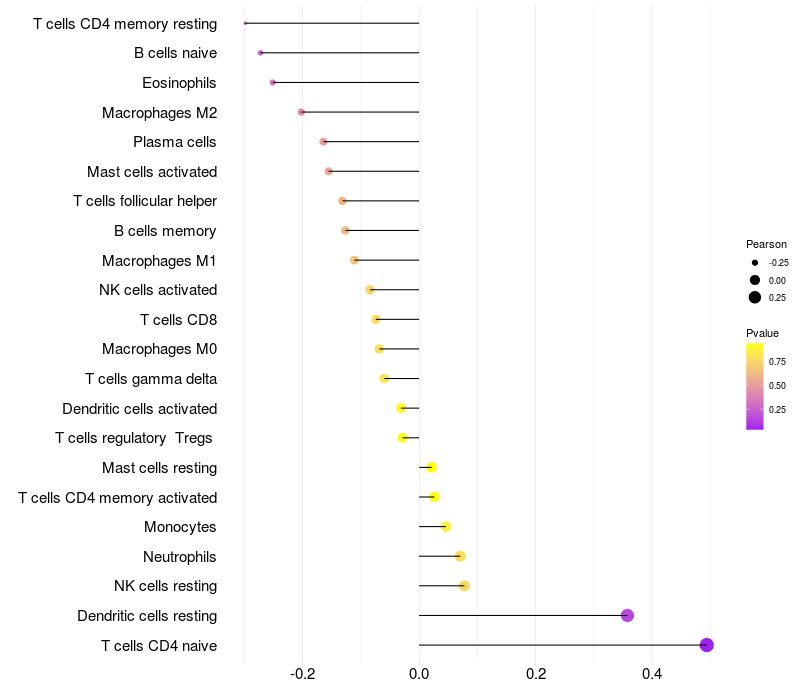Select the Monocytes yellow dot
Viewport: 800px width, 700px height.
coord(446,527)
